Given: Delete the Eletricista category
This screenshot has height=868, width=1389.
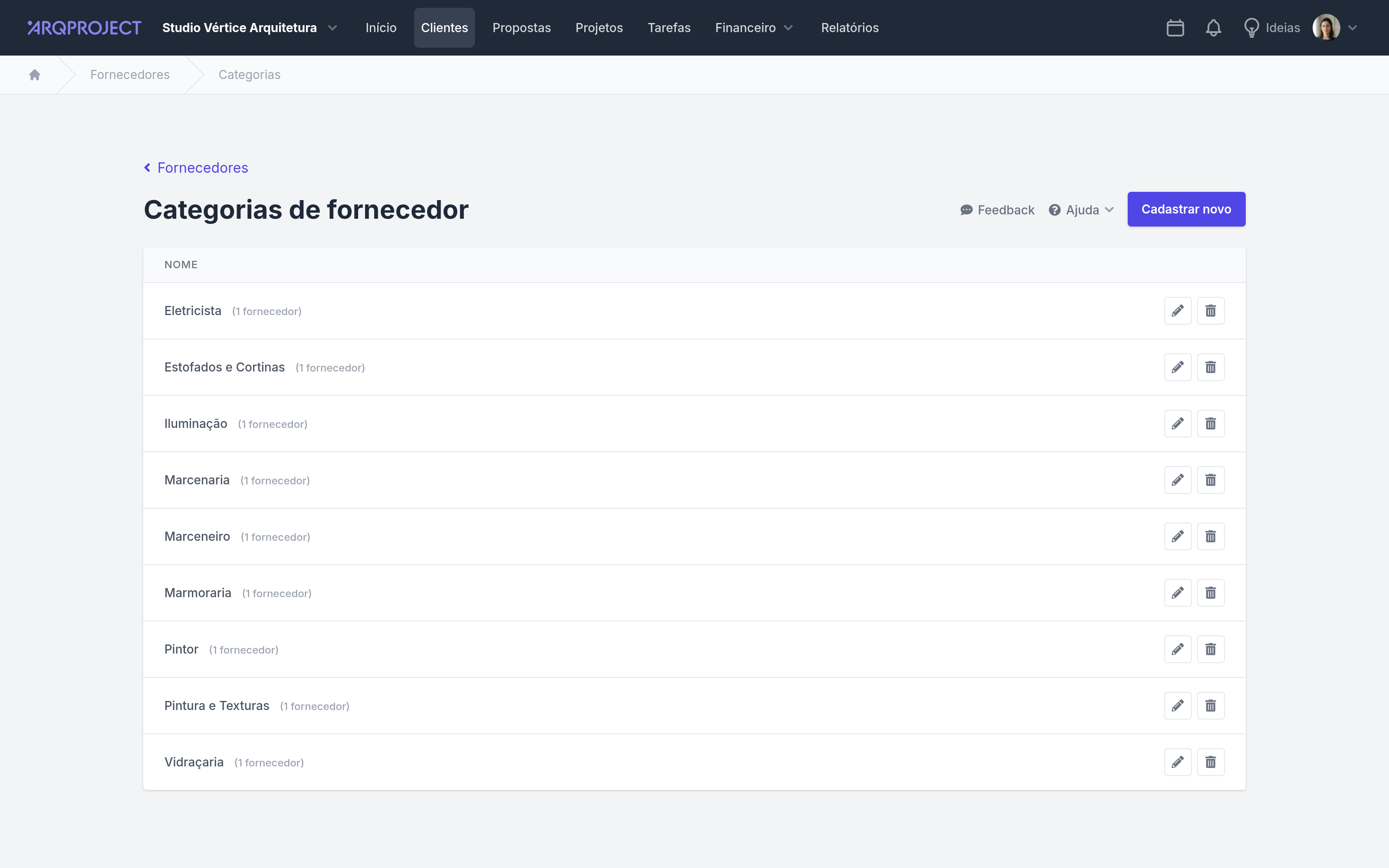Looking at the screenshot, I should coord(1211,311).
